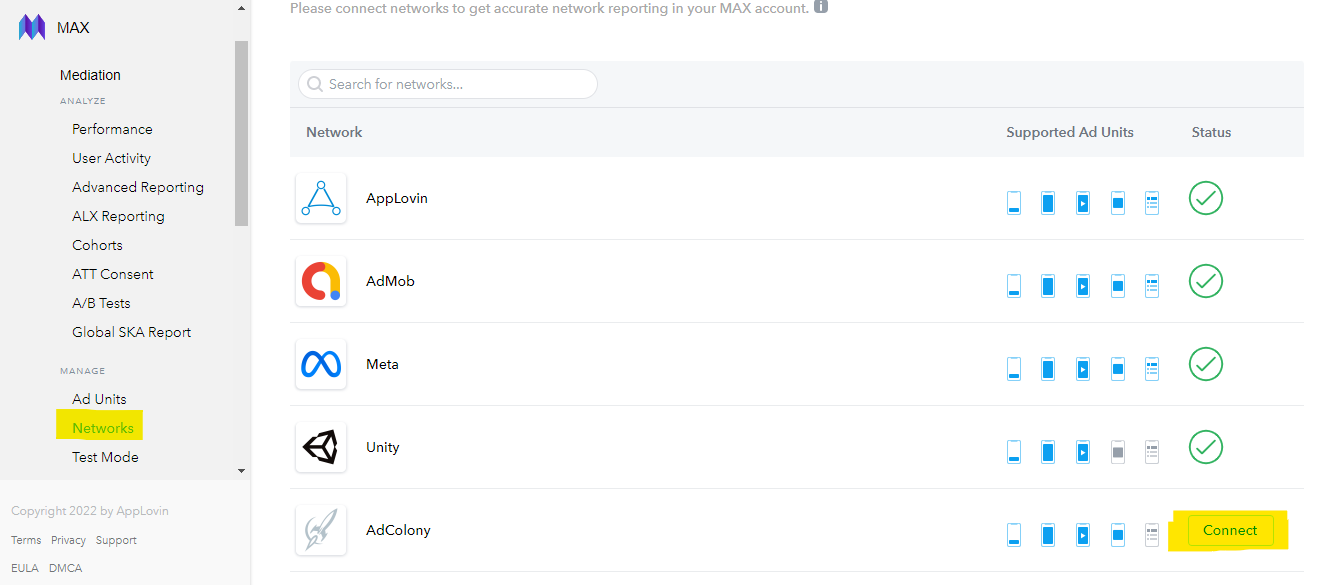Click the Unity network logo

321,447
